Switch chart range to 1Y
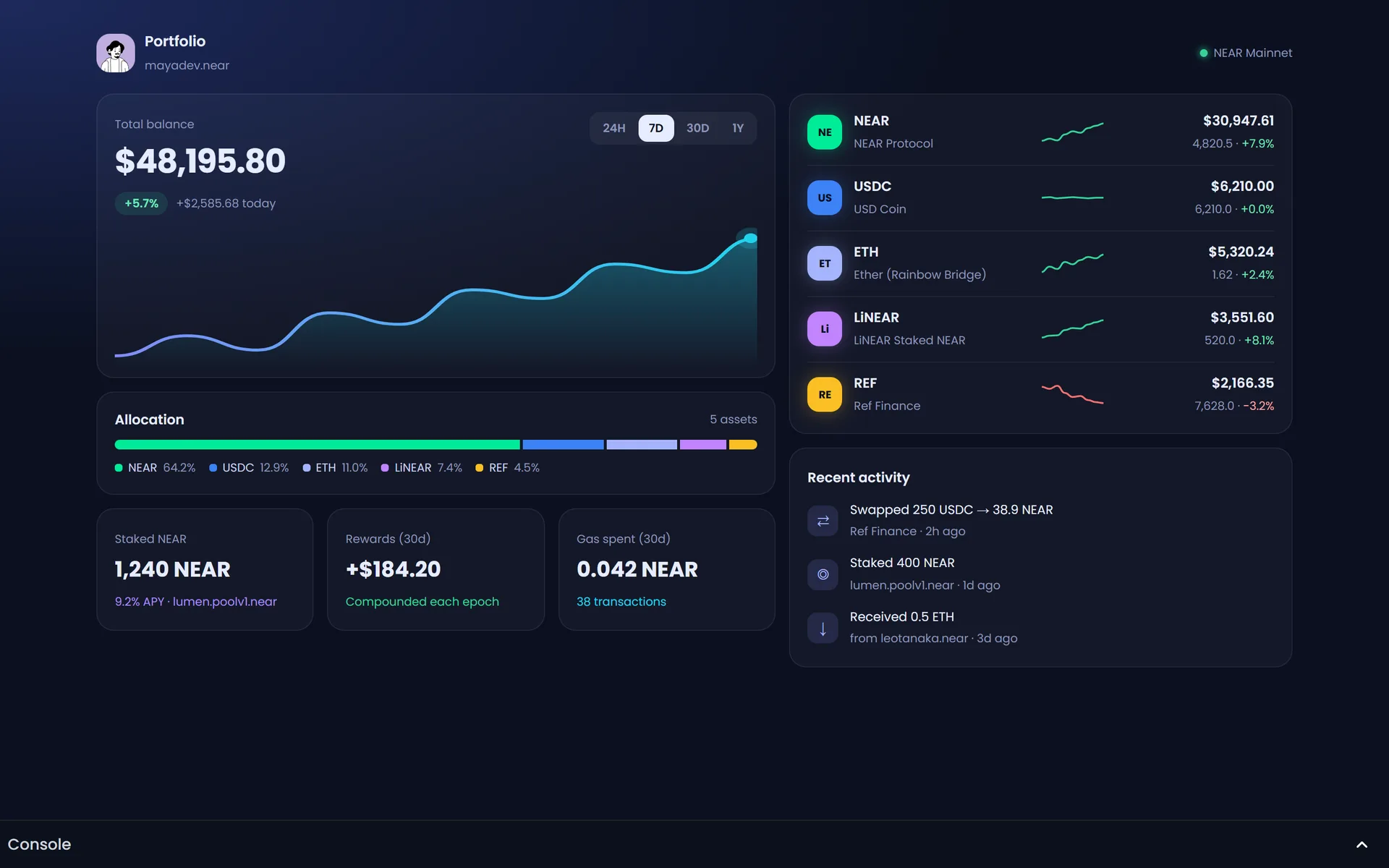This screenshot has width=1389, height=868. 738,128
